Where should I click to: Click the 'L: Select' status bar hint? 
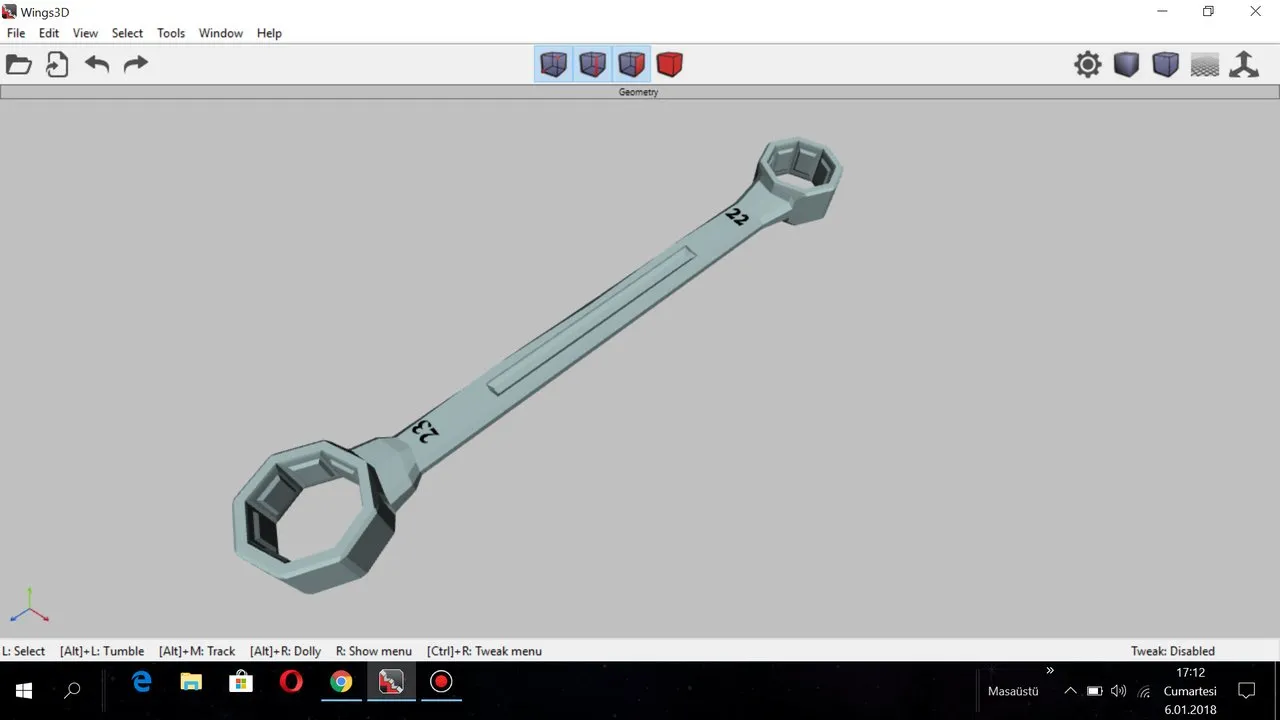23,651
